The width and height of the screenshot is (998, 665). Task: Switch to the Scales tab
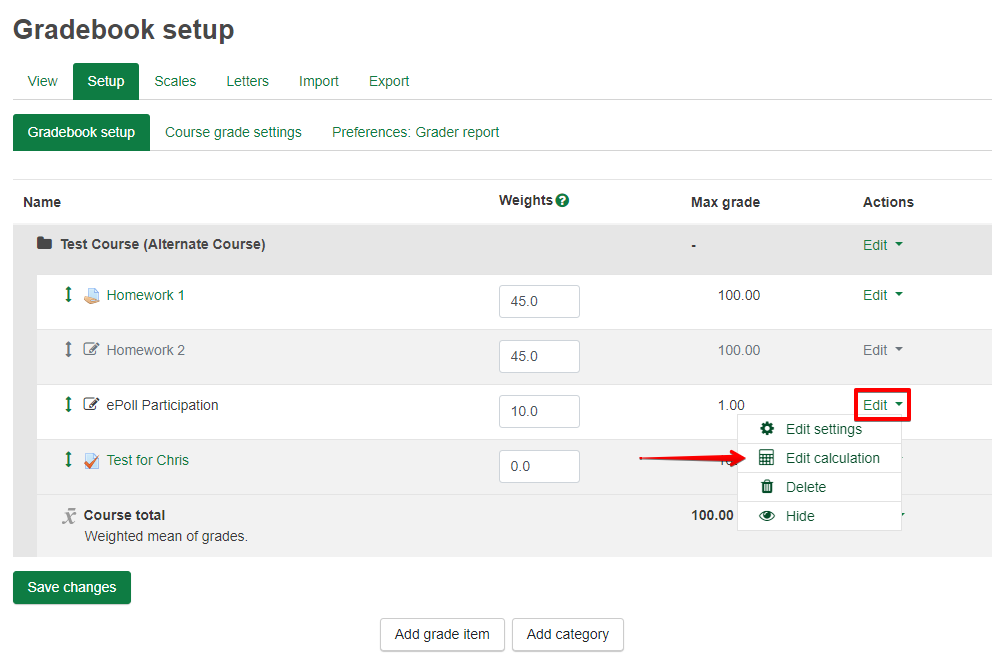click(x=175, y=81)
